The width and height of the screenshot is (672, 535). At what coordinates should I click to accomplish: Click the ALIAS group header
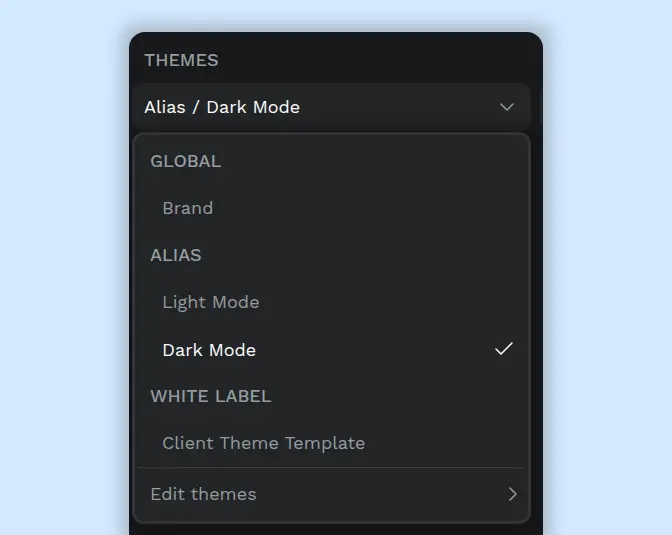[x=176, y=255]
